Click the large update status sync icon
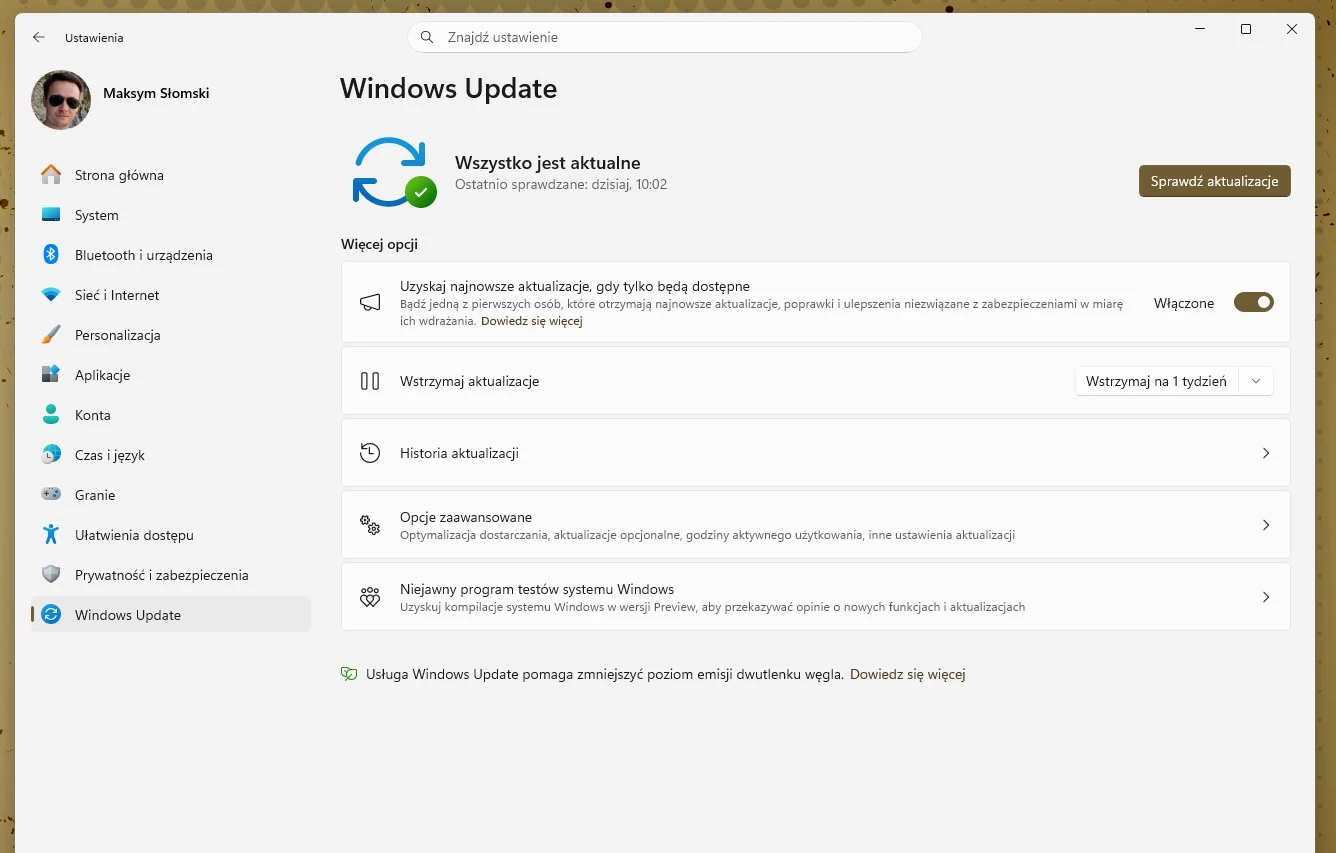The width and height of the screenshot is (1336, 853). point(393,172)
